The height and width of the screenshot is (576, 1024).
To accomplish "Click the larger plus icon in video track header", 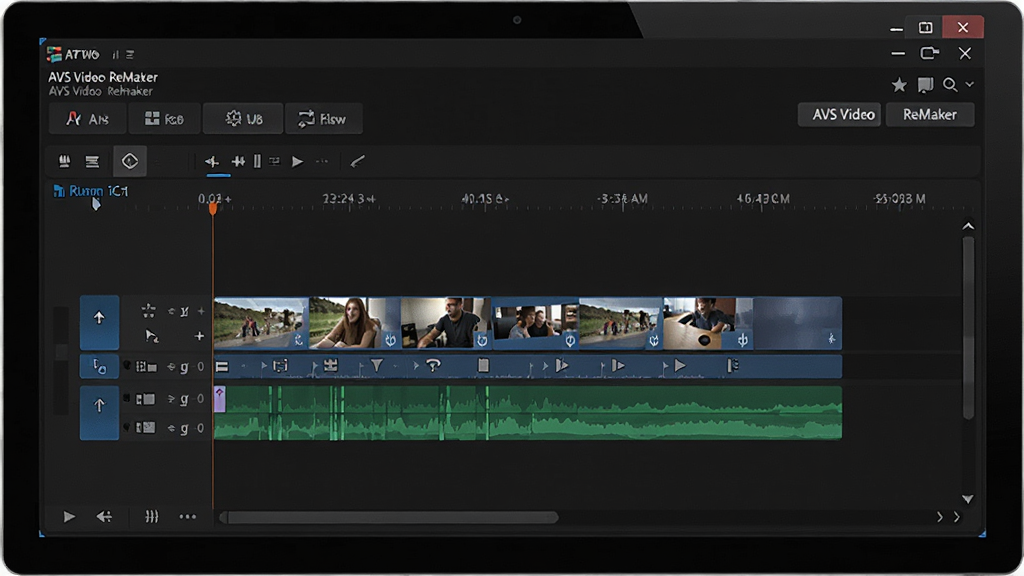I will tap(199, 336).
